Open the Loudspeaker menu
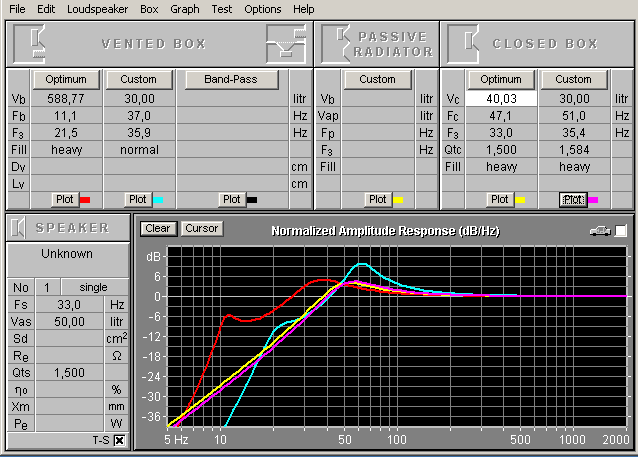638x457 pixels. (x=97, y=9)
